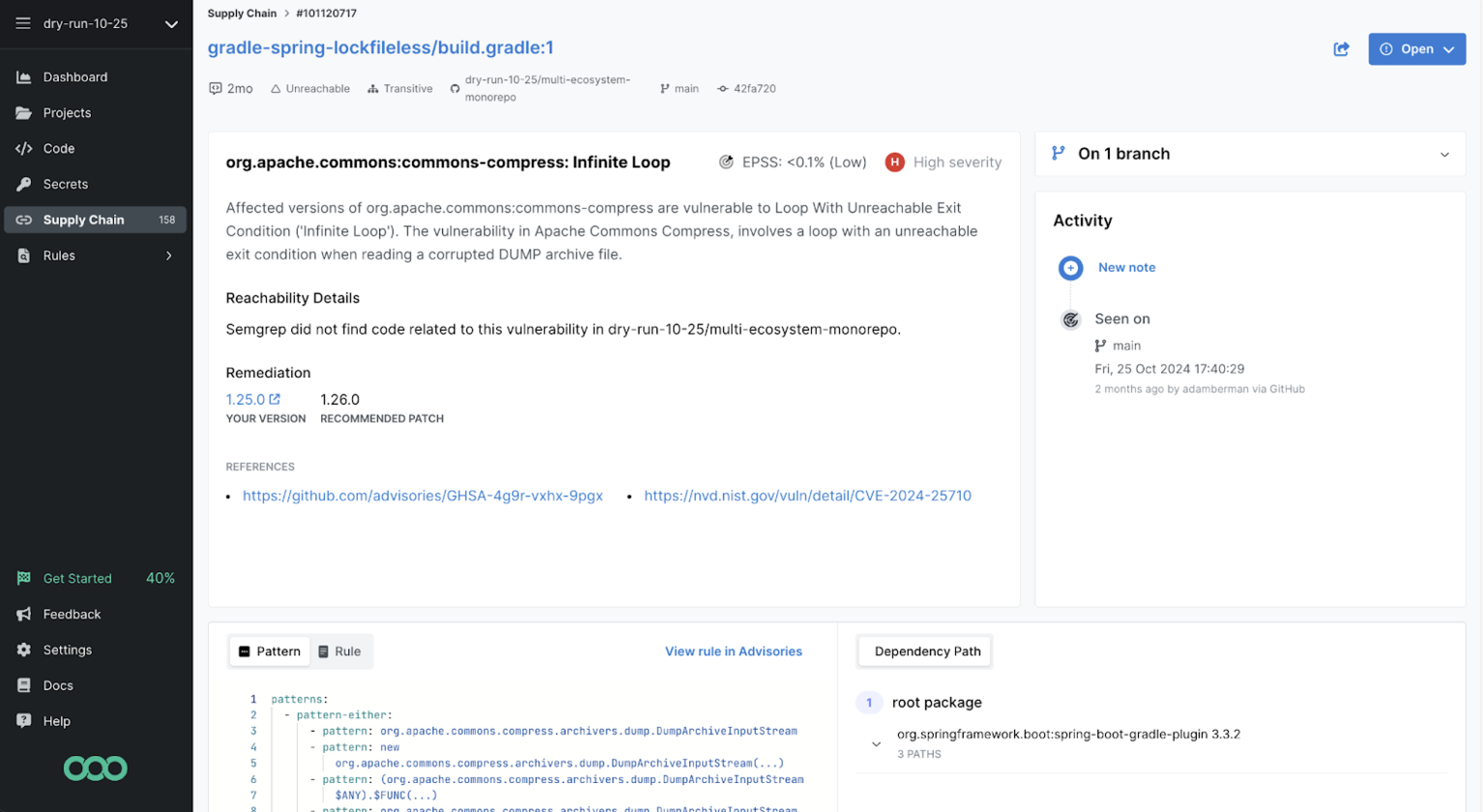Click the share icon beside Open button

coord(1341,49)
